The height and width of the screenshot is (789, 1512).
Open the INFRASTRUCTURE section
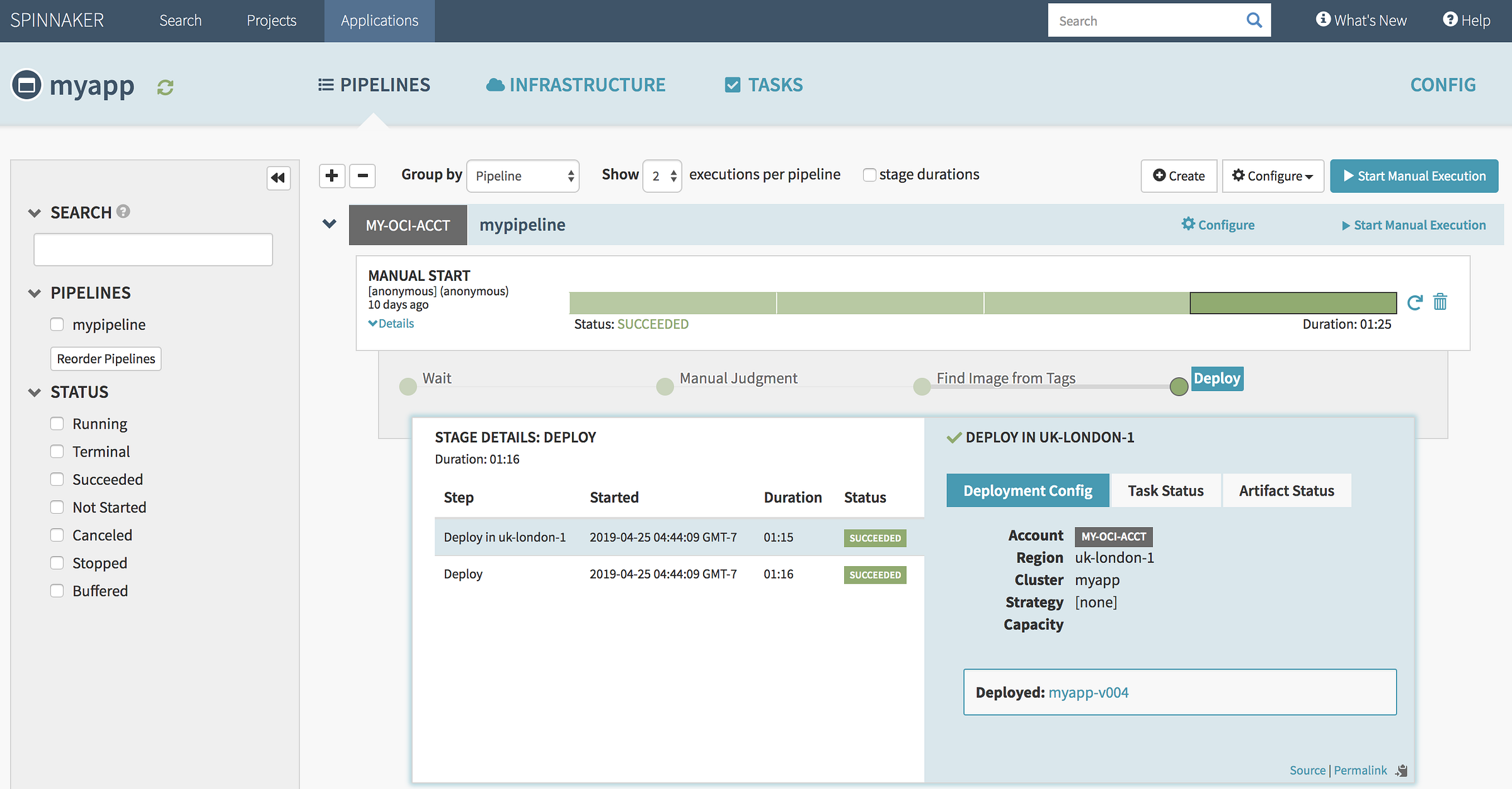(576, 85)
